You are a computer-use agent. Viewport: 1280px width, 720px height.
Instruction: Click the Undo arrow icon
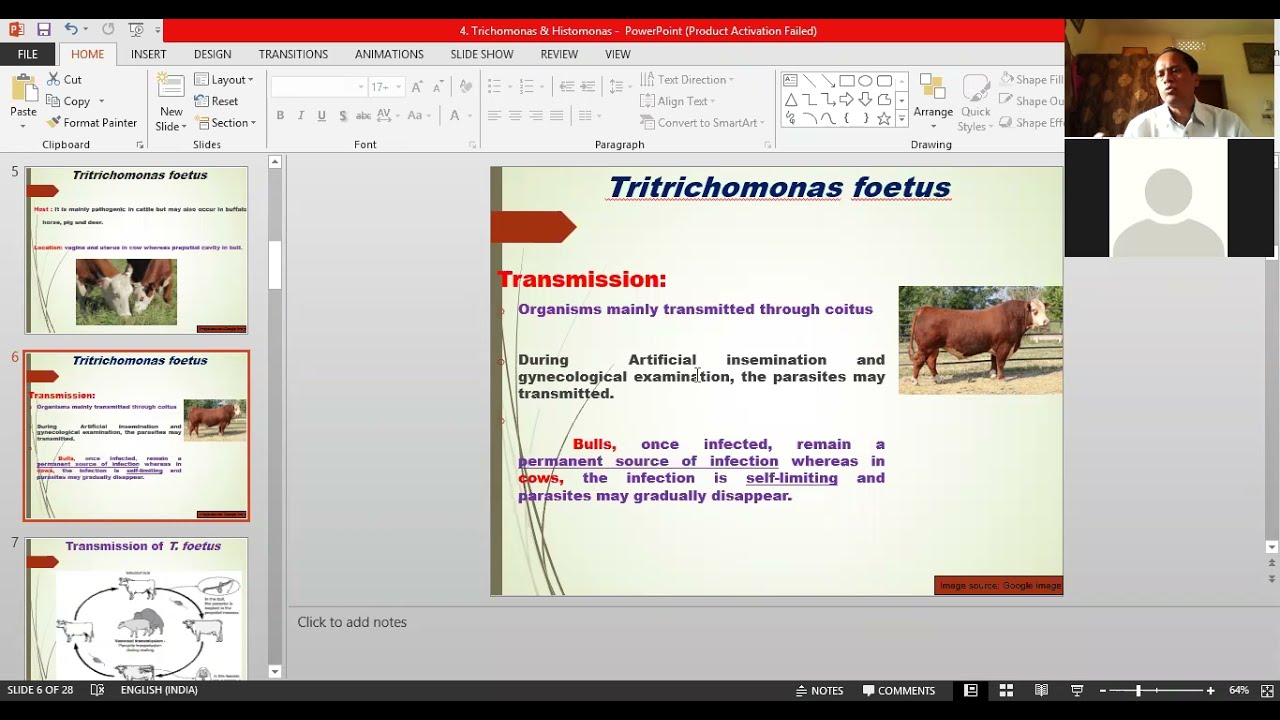click(x=71, y=30)
